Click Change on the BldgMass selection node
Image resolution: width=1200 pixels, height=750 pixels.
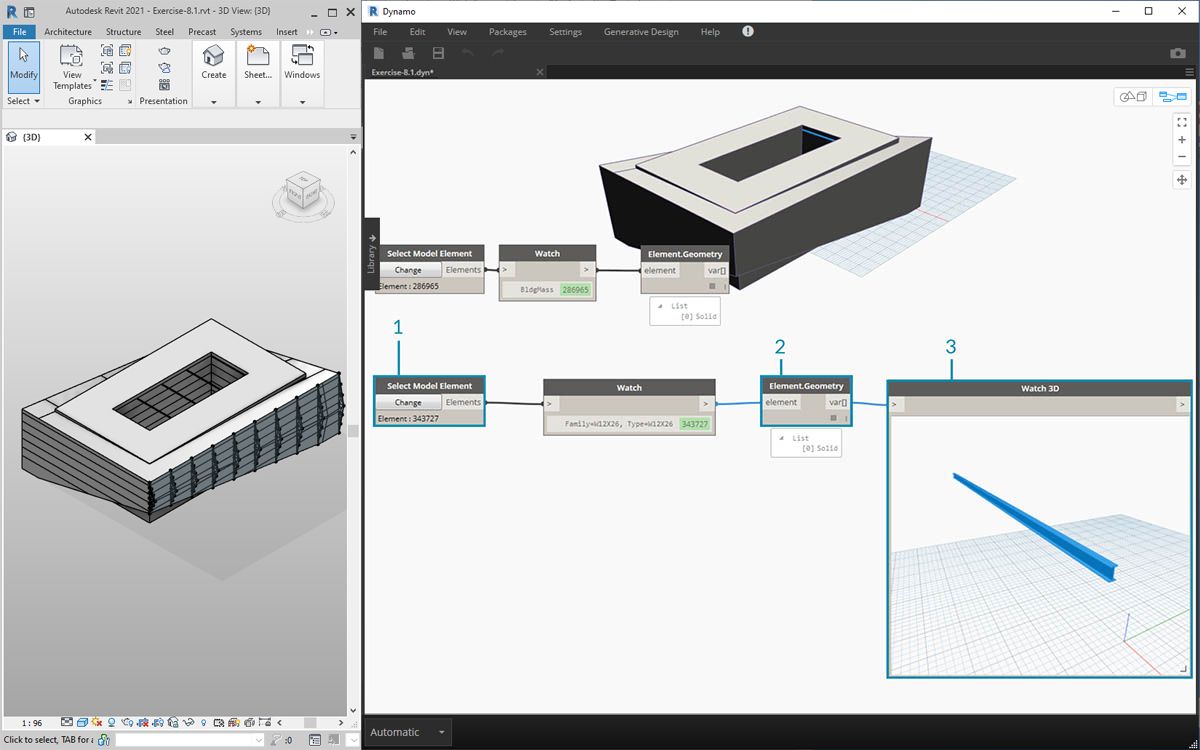point(408,270)
